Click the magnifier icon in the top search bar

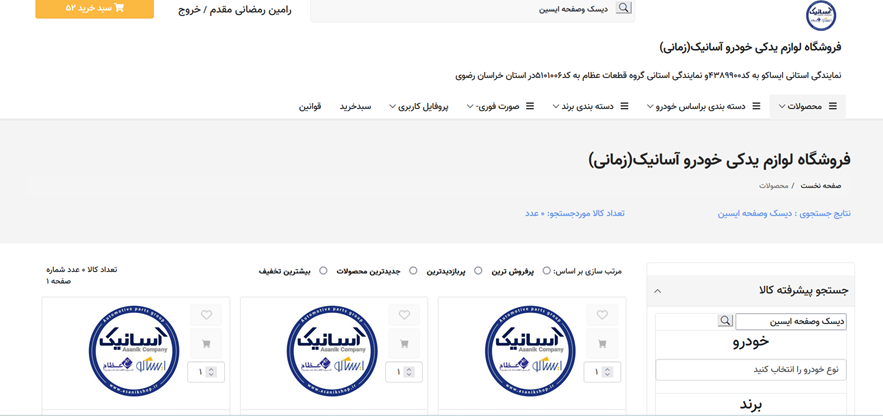pyautogui.click(x=623, y=8)
